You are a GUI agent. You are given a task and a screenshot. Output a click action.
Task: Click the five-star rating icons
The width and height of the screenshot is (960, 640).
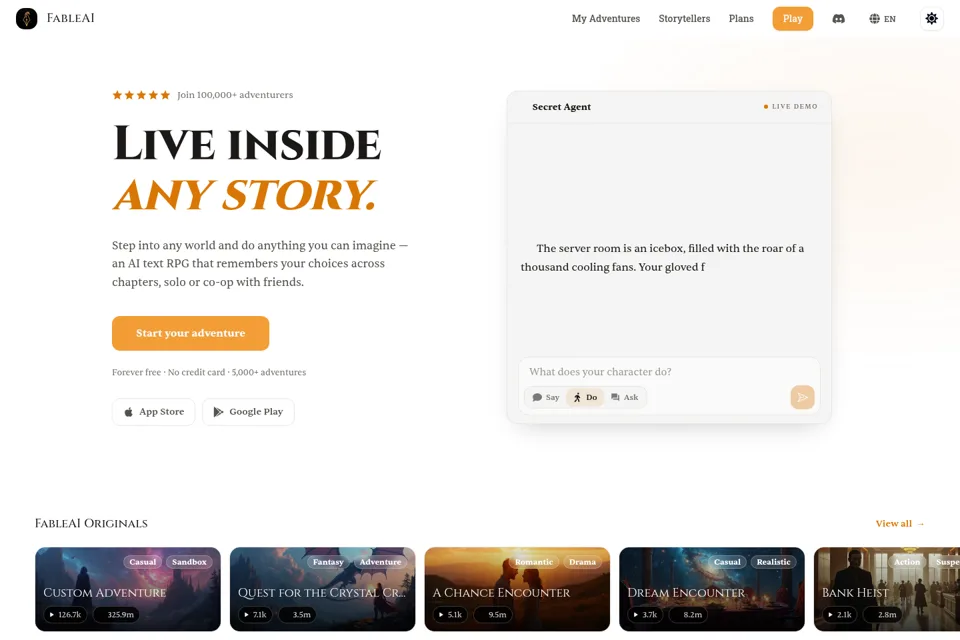click(141, 95)
